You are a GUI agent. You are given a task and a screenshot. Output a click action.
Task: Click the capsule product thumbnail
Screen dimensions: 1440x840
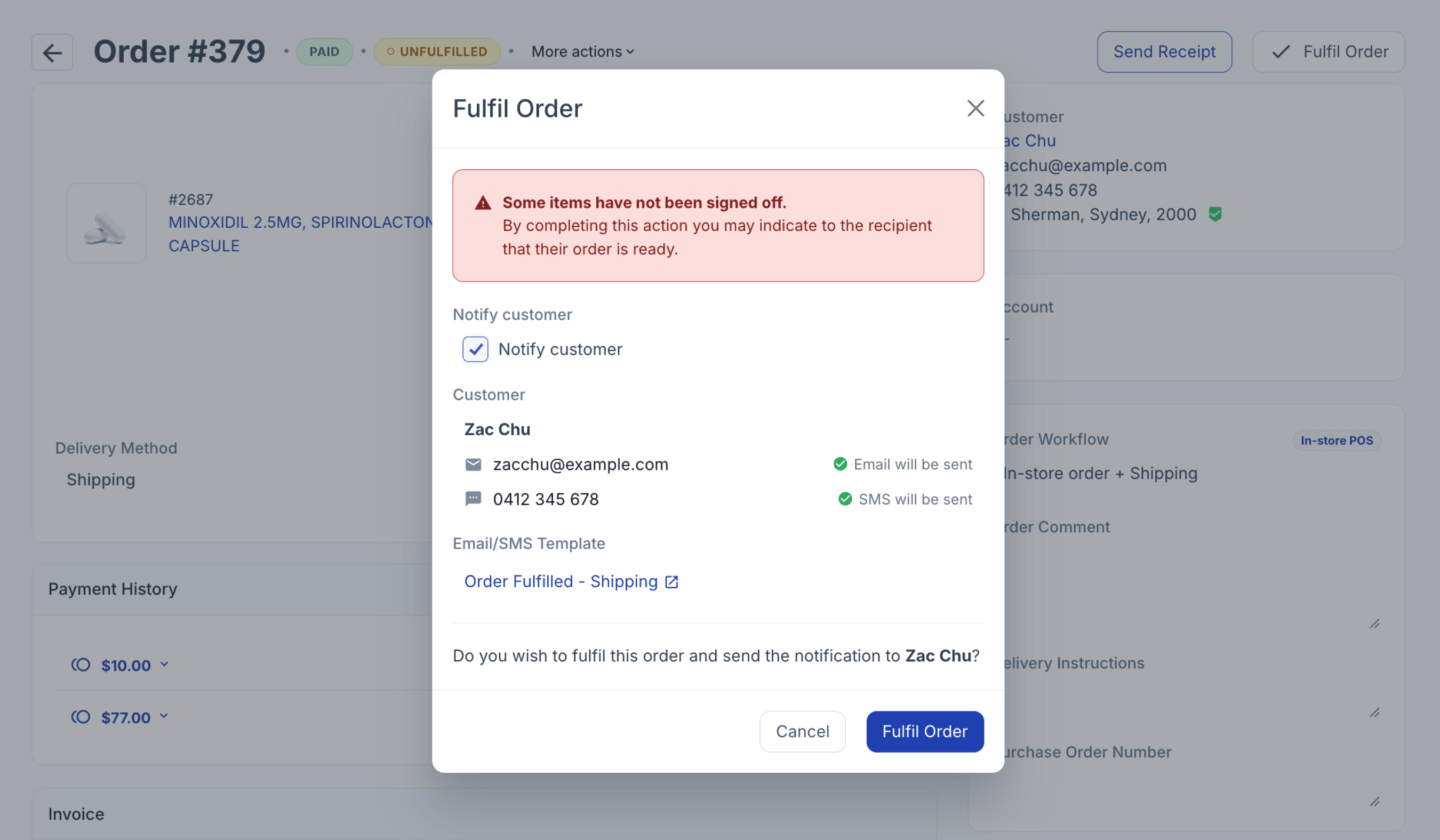[106, 223]
